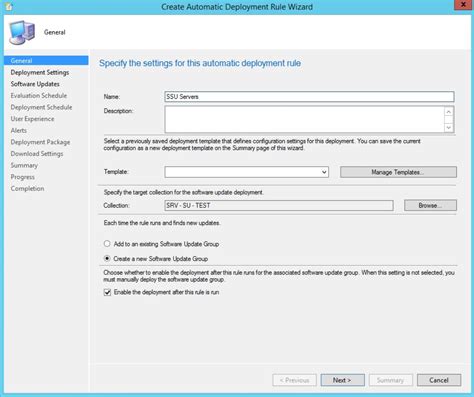Click into the Name text field
Image resolution: width=474 pixels, height=397 pixels.
tap(309, 97)
